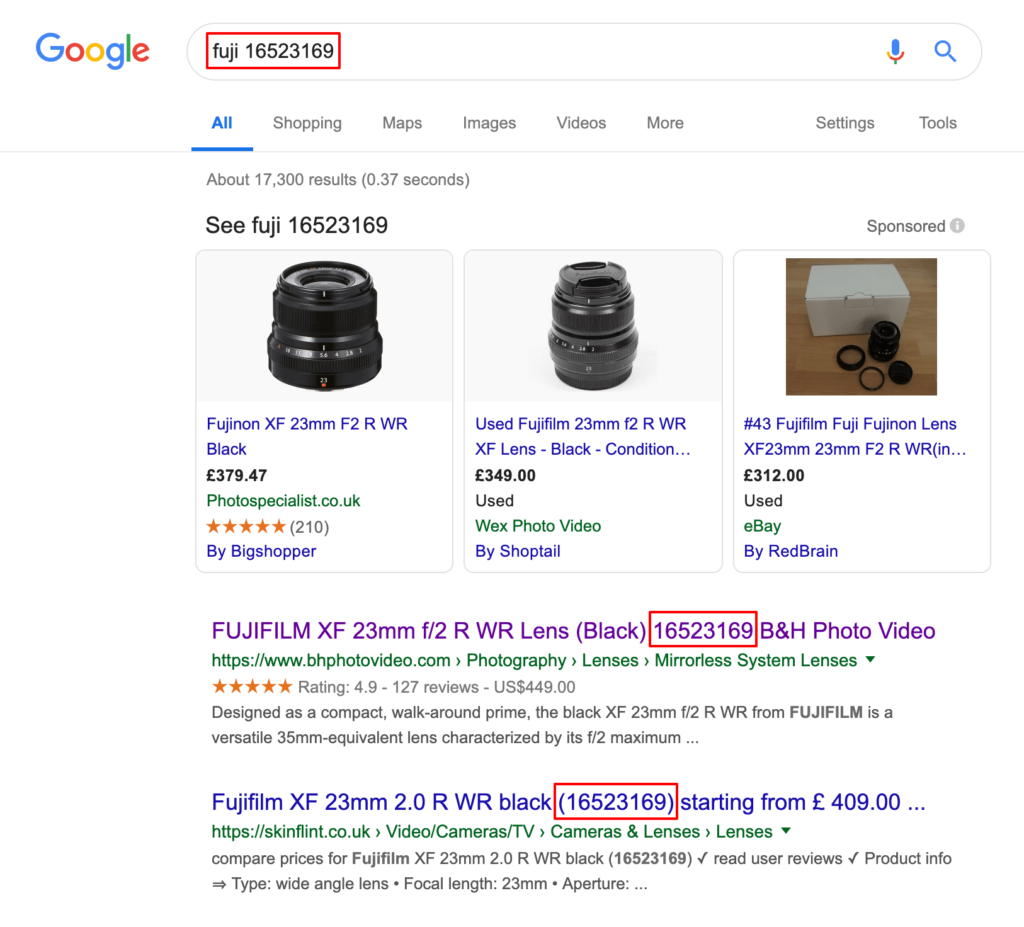Click the voice search microphone icon

point(895,51)
